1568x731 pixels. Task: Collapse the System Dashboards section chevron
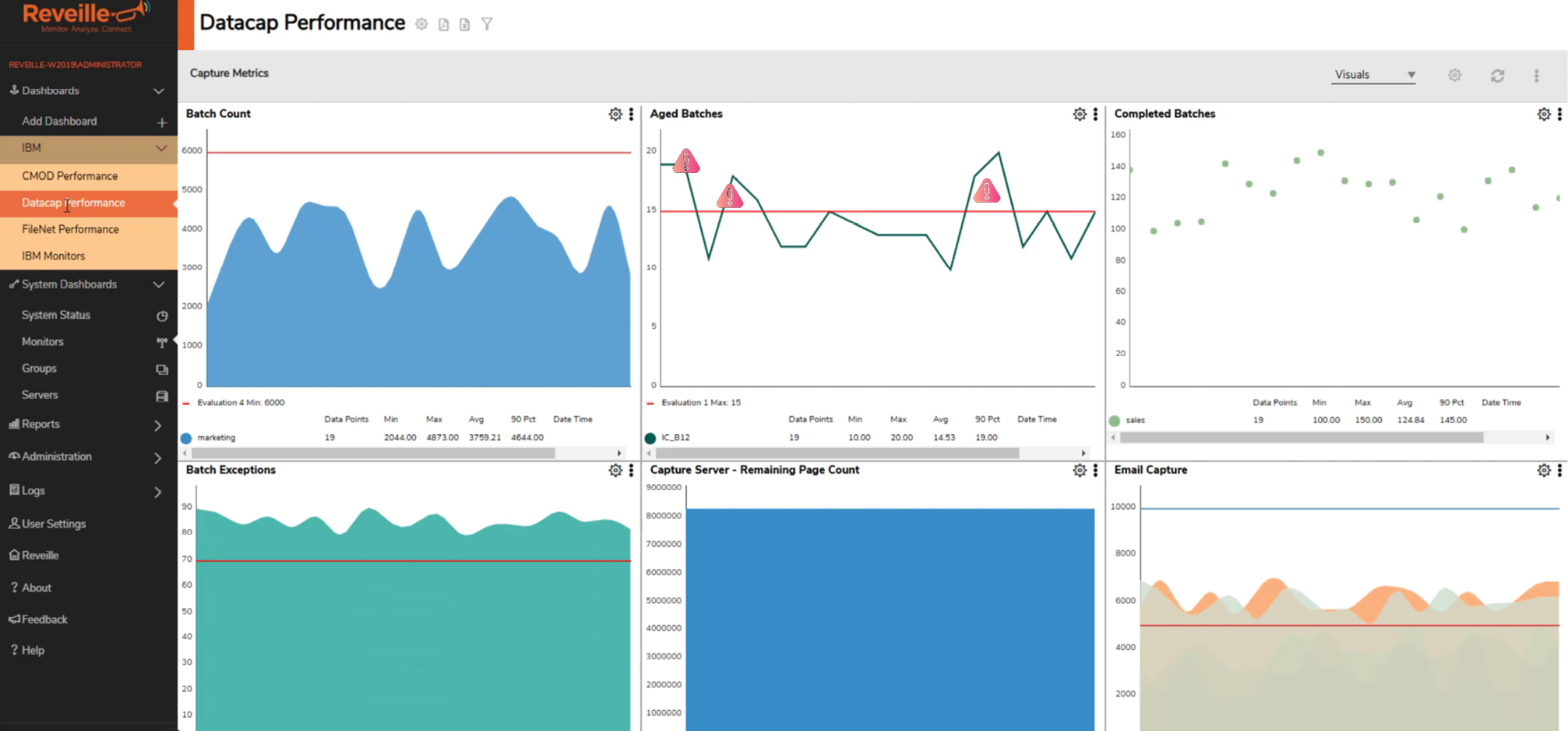[159, 284]
